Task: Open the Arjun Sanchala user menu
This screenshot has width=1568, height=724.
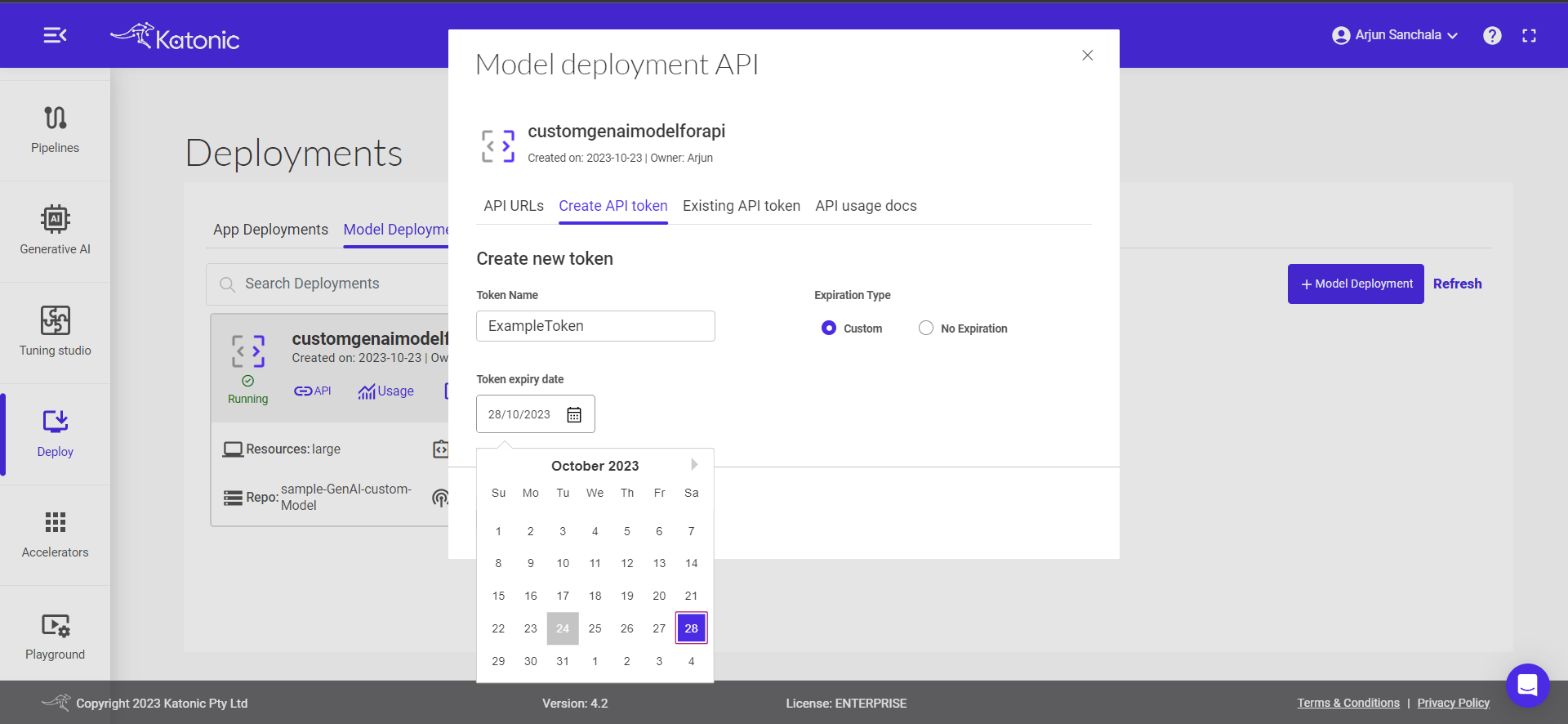Action: click(1395, 35)
